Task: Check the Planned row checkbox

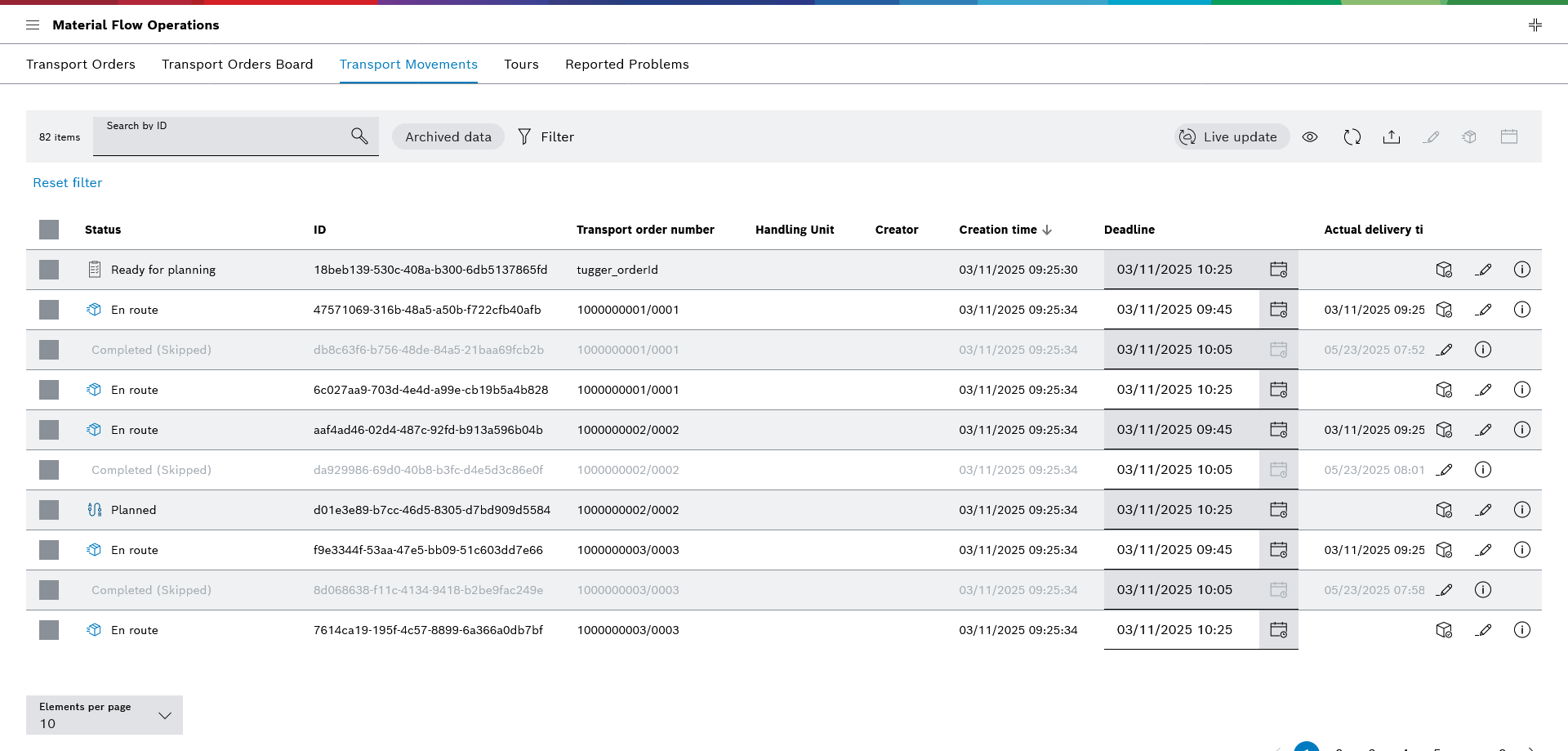Action: [x=49, y=510]
